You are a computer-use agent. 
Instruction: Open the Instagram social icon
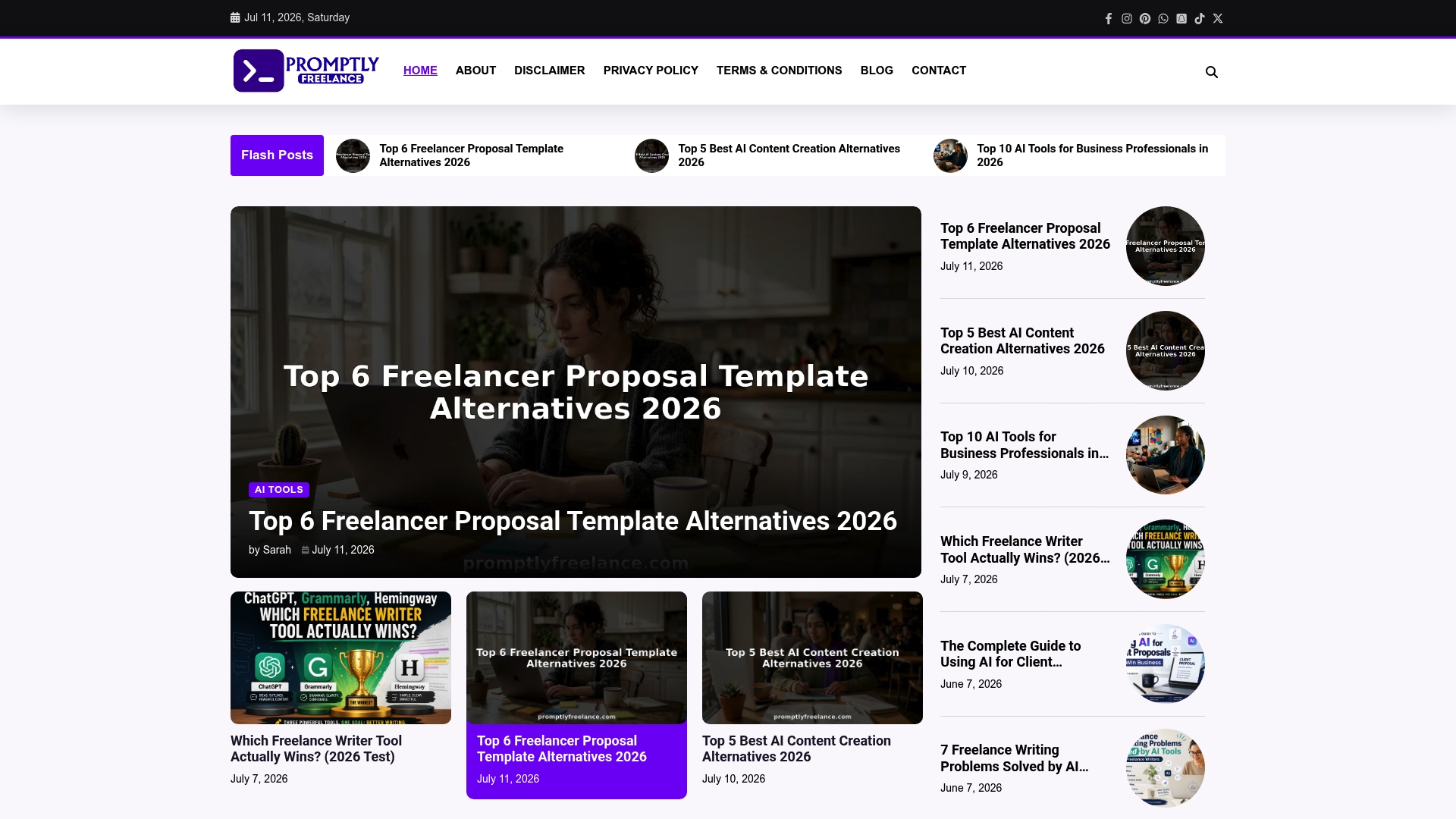(1127, 18)
